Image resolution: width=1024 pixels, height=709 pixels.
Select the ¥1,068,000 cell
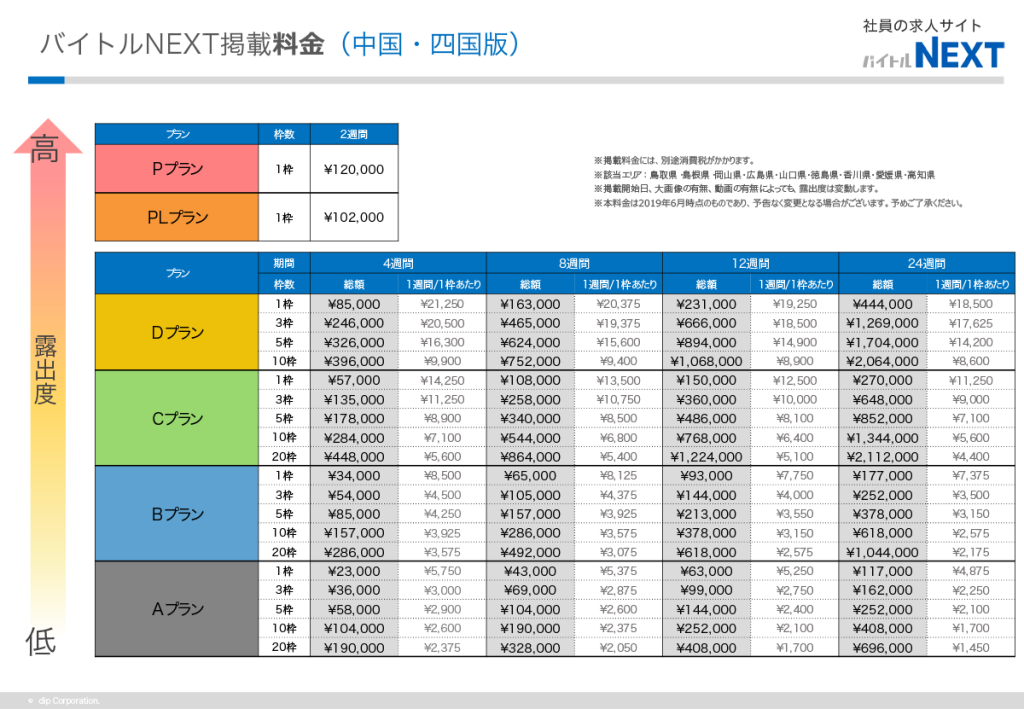(x=706, y=361)
